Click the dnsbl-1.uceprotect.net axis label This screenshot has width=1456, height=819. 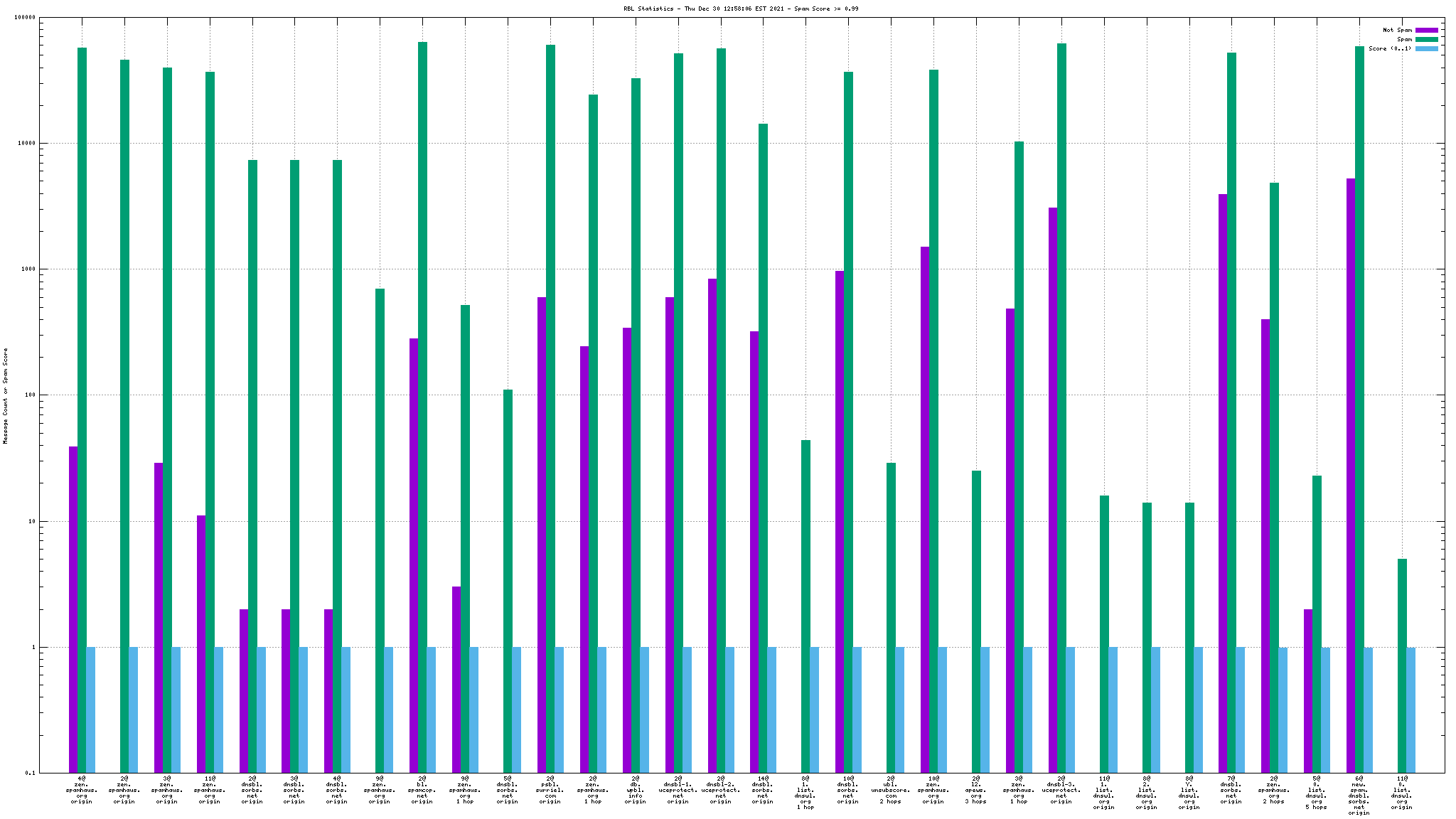click(678, 790)
